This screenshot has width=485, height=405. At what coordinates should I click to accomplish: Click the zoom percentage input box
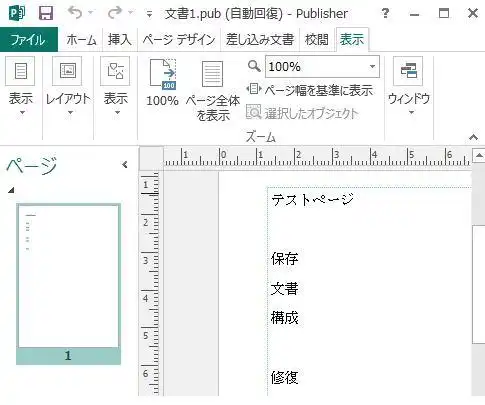pyautogui.click(x=317, y=67)
